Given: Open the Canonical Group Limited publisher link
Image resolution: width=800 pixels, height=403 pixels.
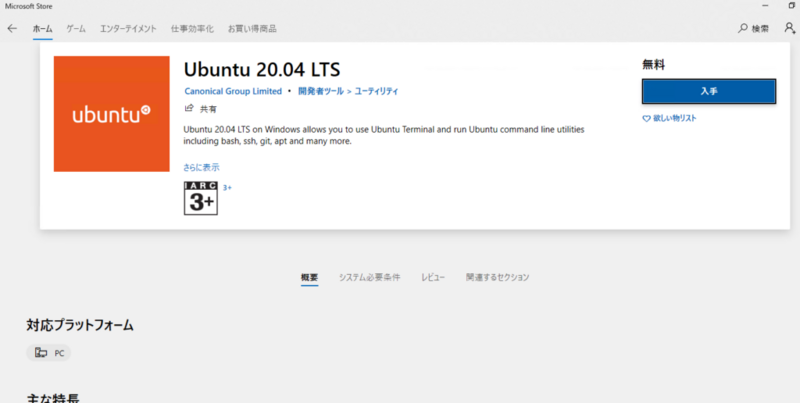Looking at the screenshot, I should click(x=233, y=91).
